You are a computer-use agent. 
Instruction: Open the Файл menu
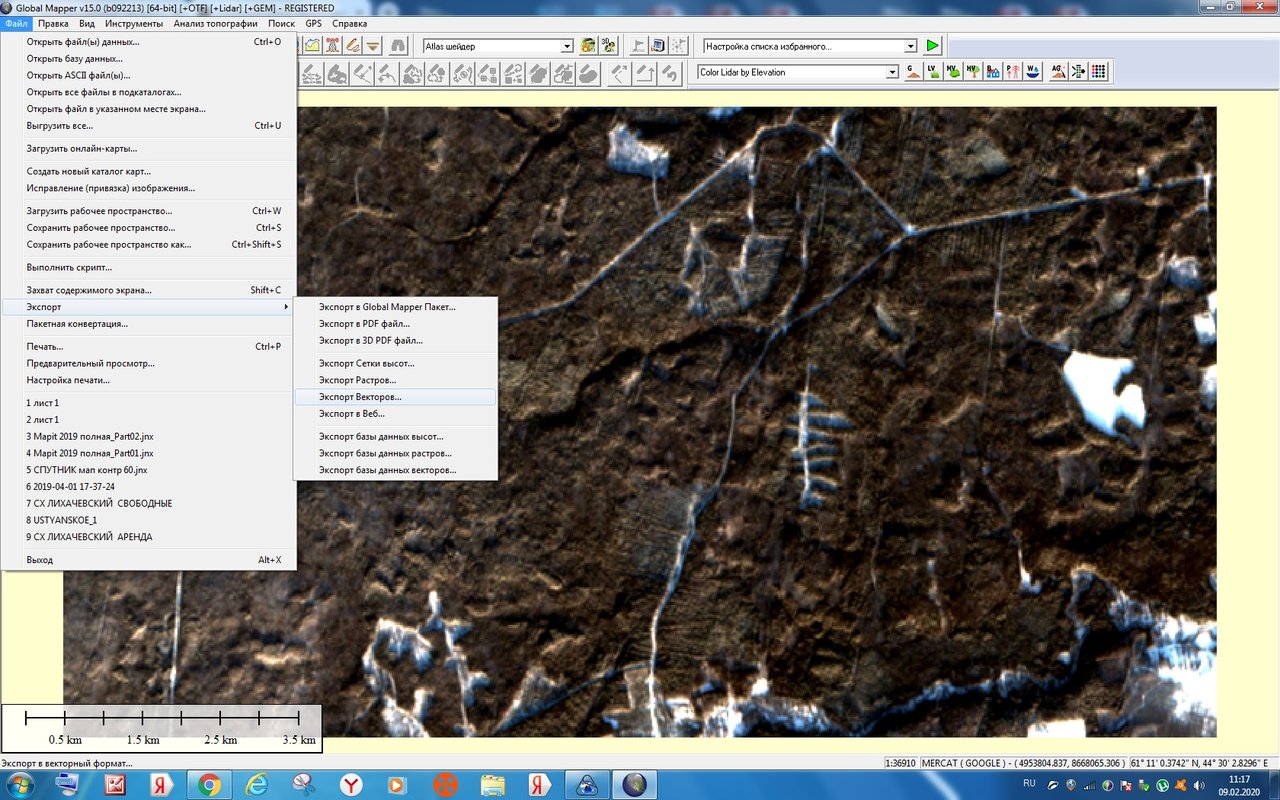click(16, 23)
